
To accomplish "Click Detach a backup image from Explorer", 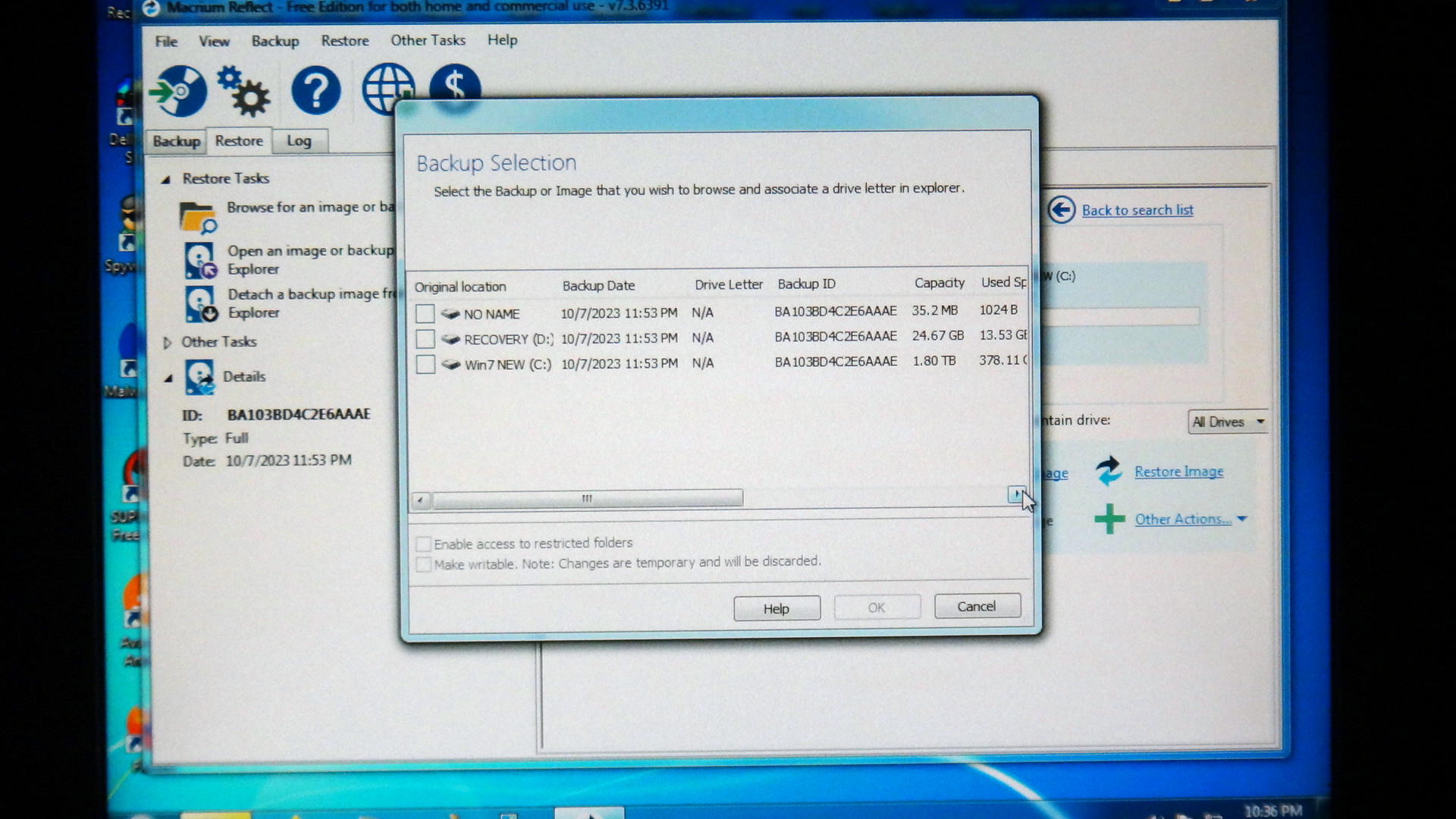I will pyautogui.click(x=312, y=303).
